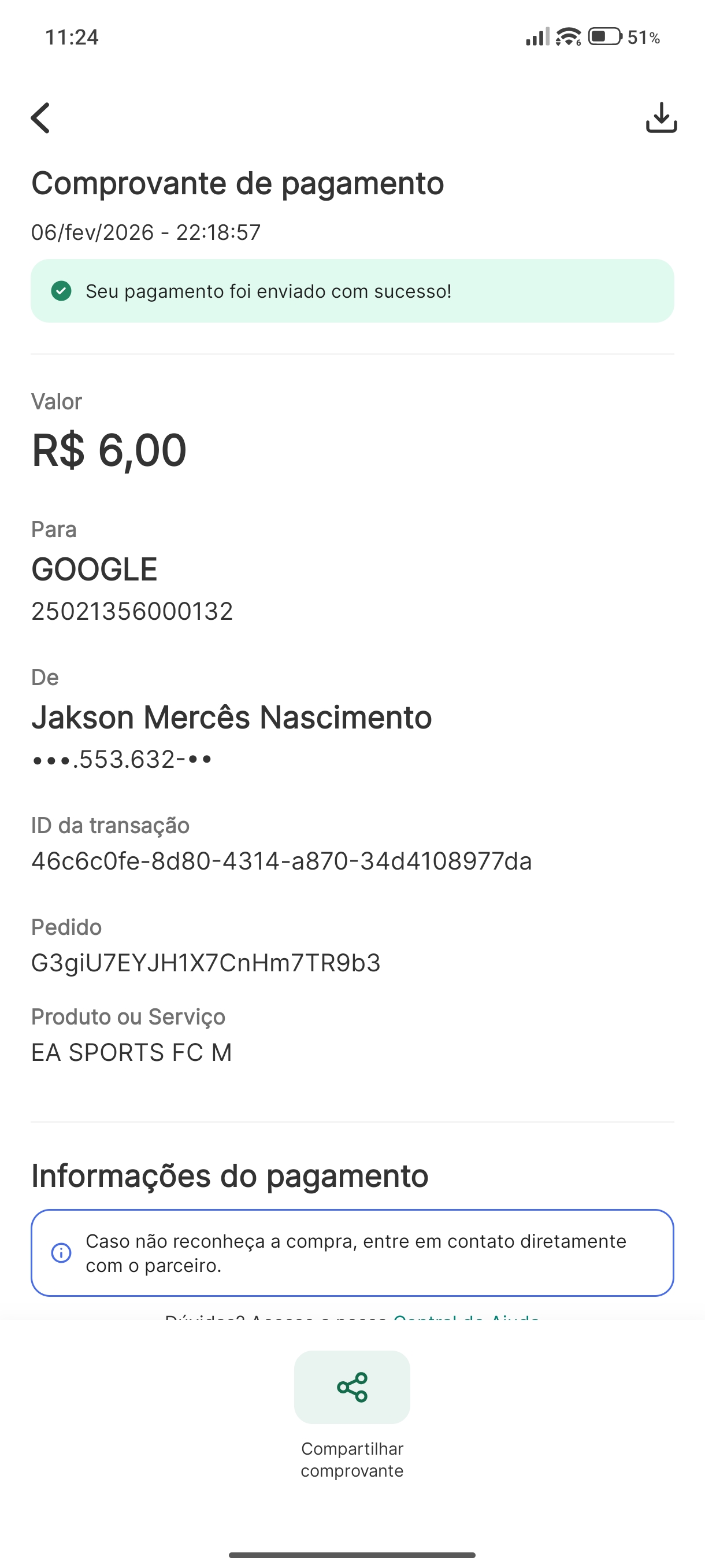Screen dimensions: 705x1568
Task: Tap the blue info circle icon
Action: 61,1253
